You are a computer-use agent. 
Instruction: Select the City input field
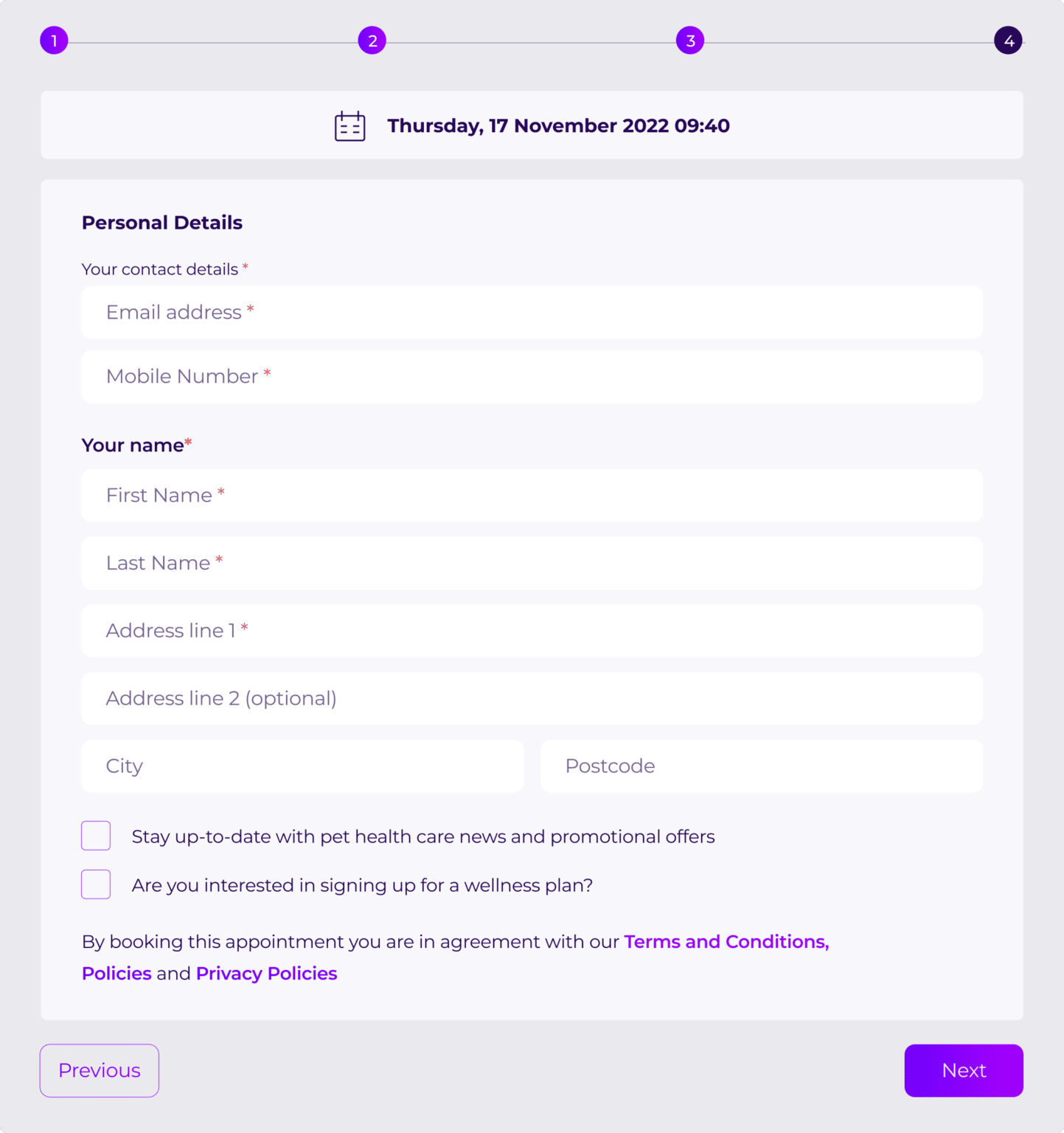pos(302,766)
